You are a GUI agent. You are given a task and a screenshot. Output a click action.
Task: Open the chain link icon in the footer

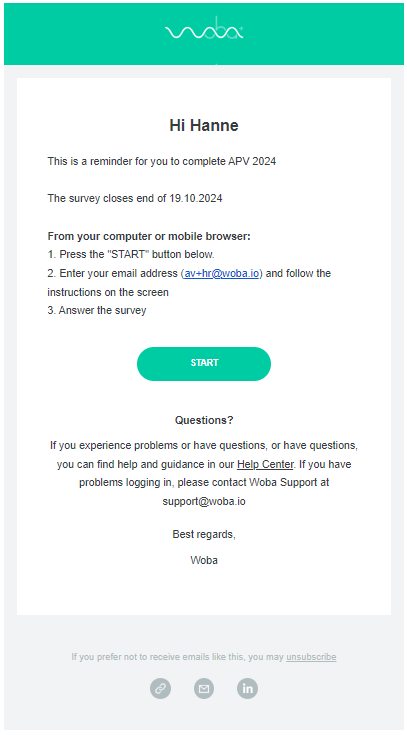160,688
